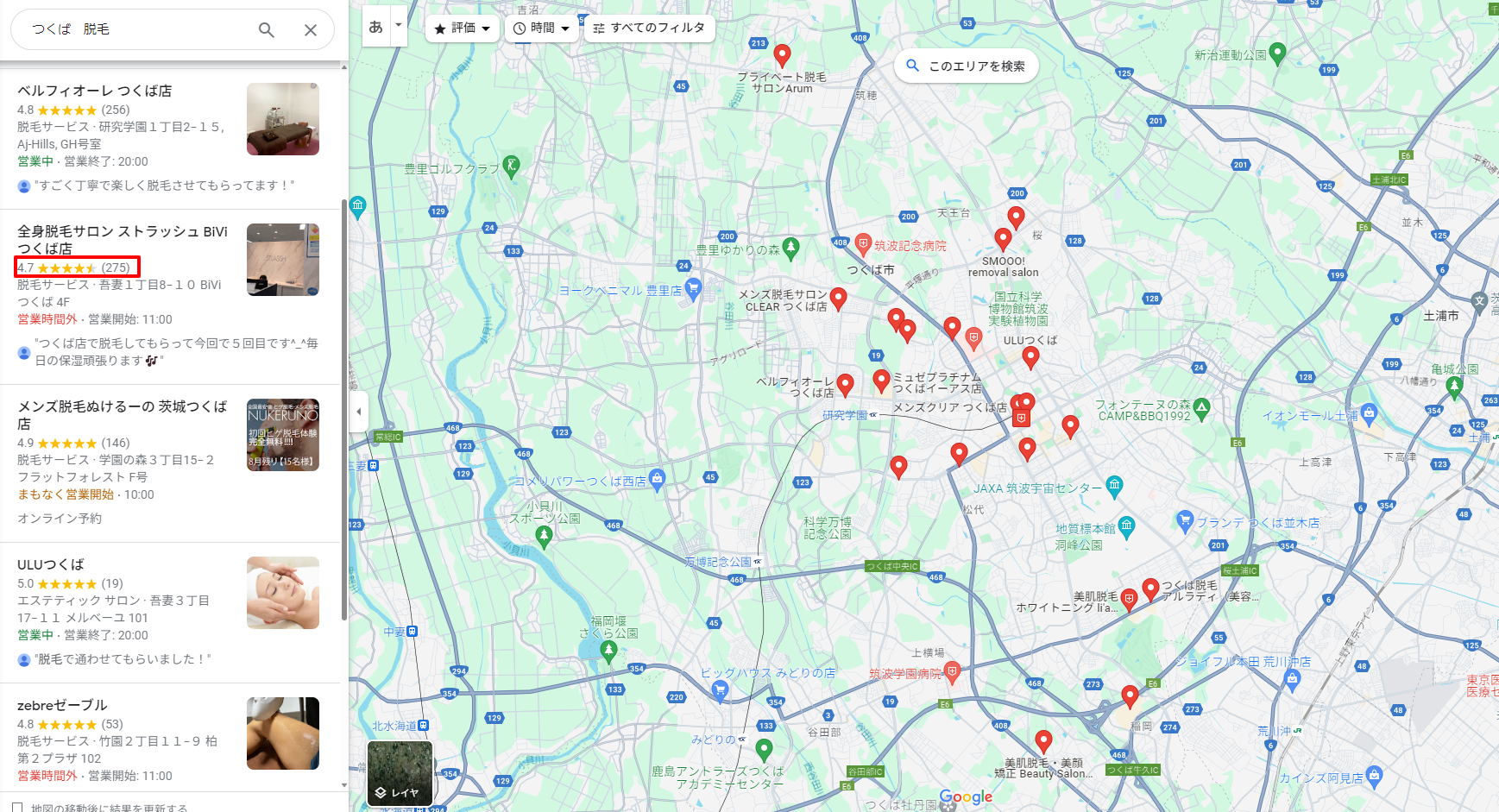Click the 筑波記念病院 hospital icon
The width and height of the screenshot is (1499, 812).
point(863,244)
